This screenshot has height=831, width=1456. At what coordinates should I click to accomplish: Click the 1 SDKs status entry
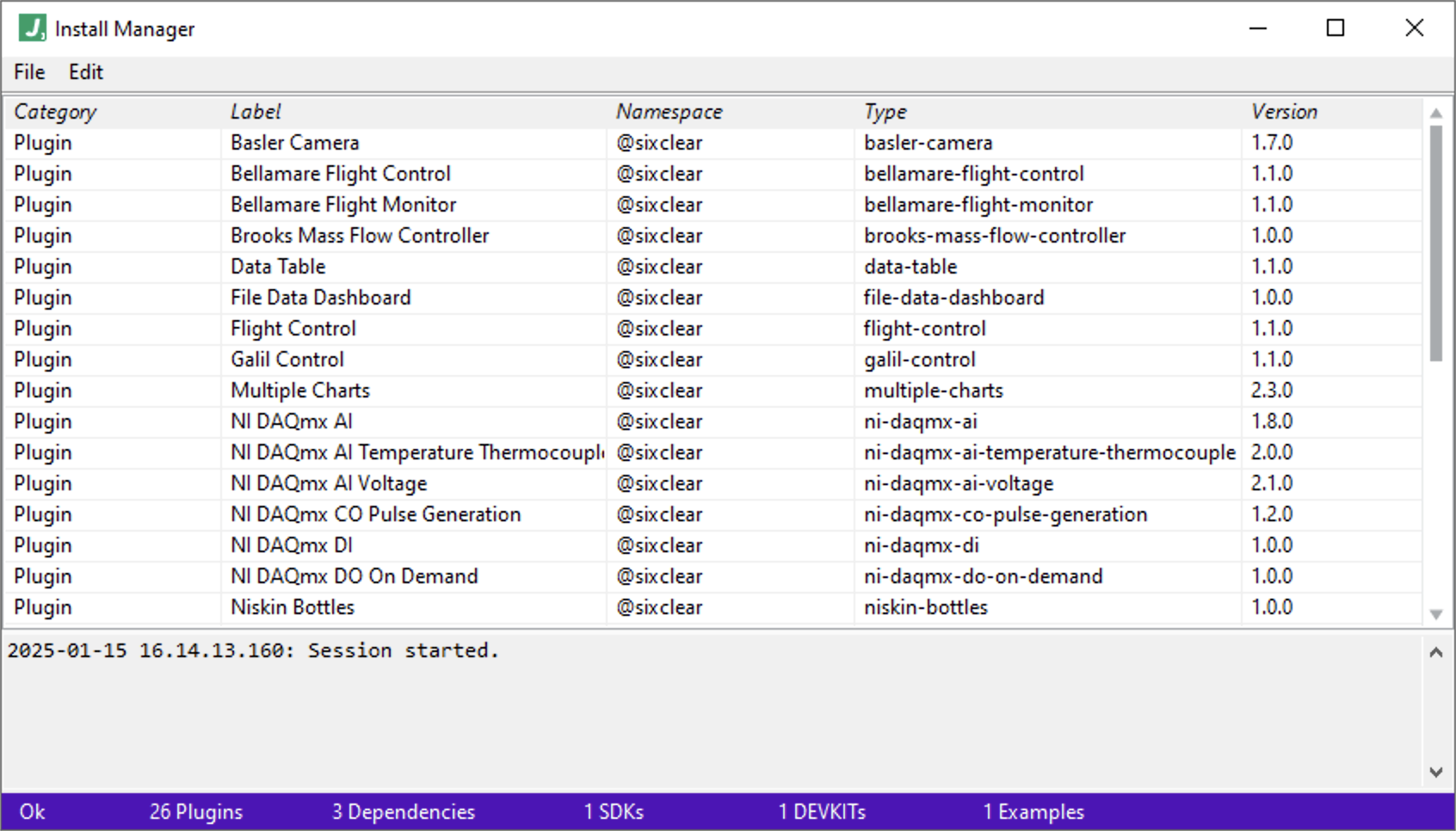click(614, 812)
